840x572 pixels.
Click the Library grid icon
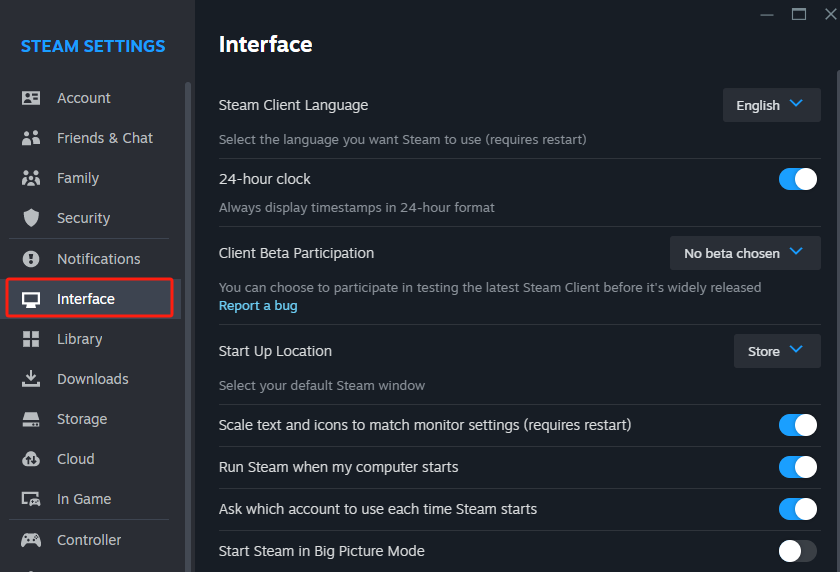pos(31,339)
